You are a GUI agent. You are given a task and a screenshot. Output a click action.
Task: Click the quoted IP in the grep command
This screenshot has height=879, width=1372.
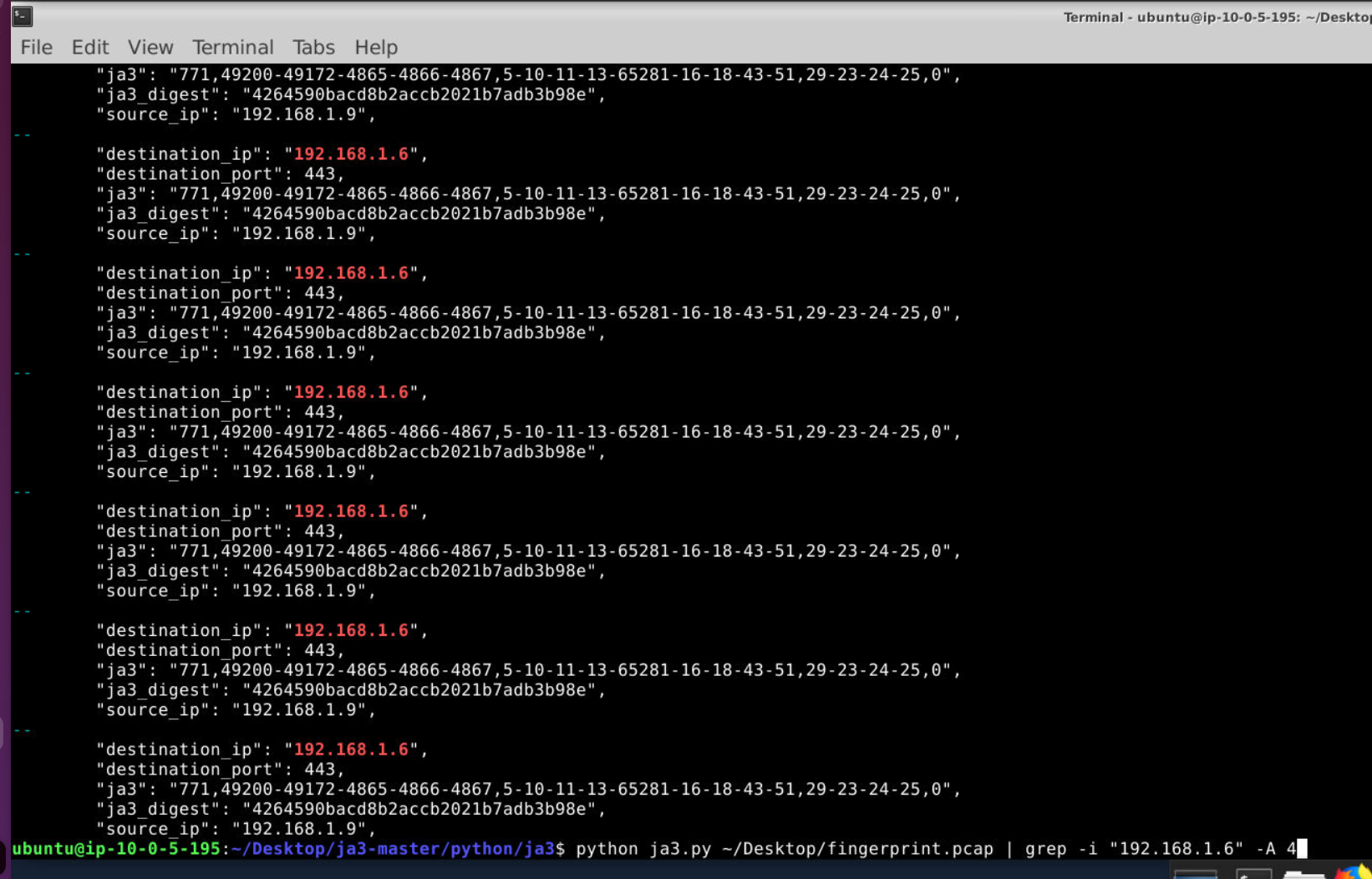point(1176,849)
